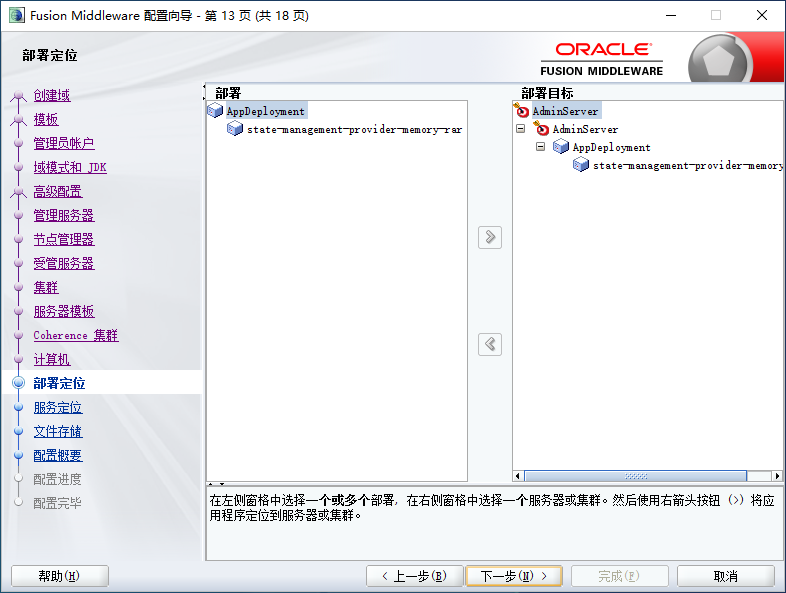Collapse nested AdminServer tree node

[x=521, y=129]
